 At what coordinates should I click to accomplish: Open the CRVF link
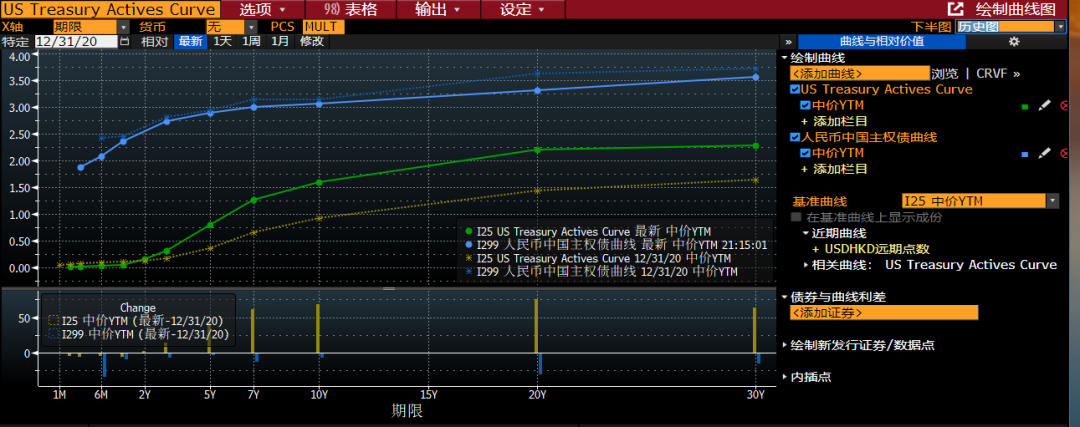[991, 74]
